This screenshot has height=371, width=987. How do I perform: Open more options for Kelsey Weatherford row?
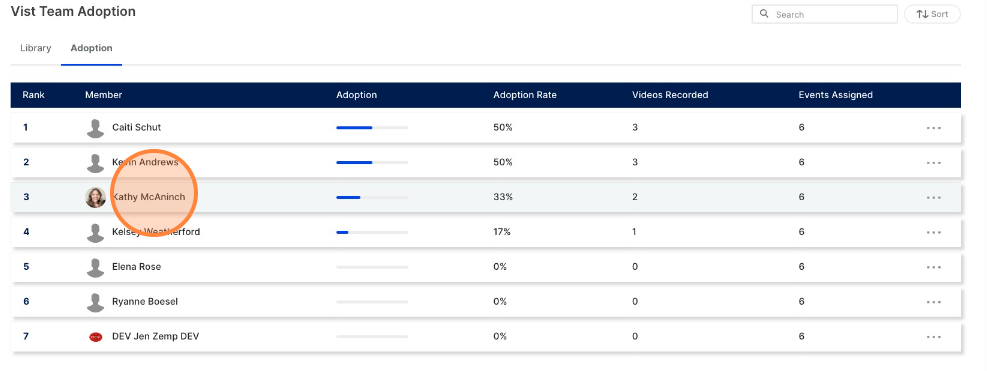click(933, 232)
